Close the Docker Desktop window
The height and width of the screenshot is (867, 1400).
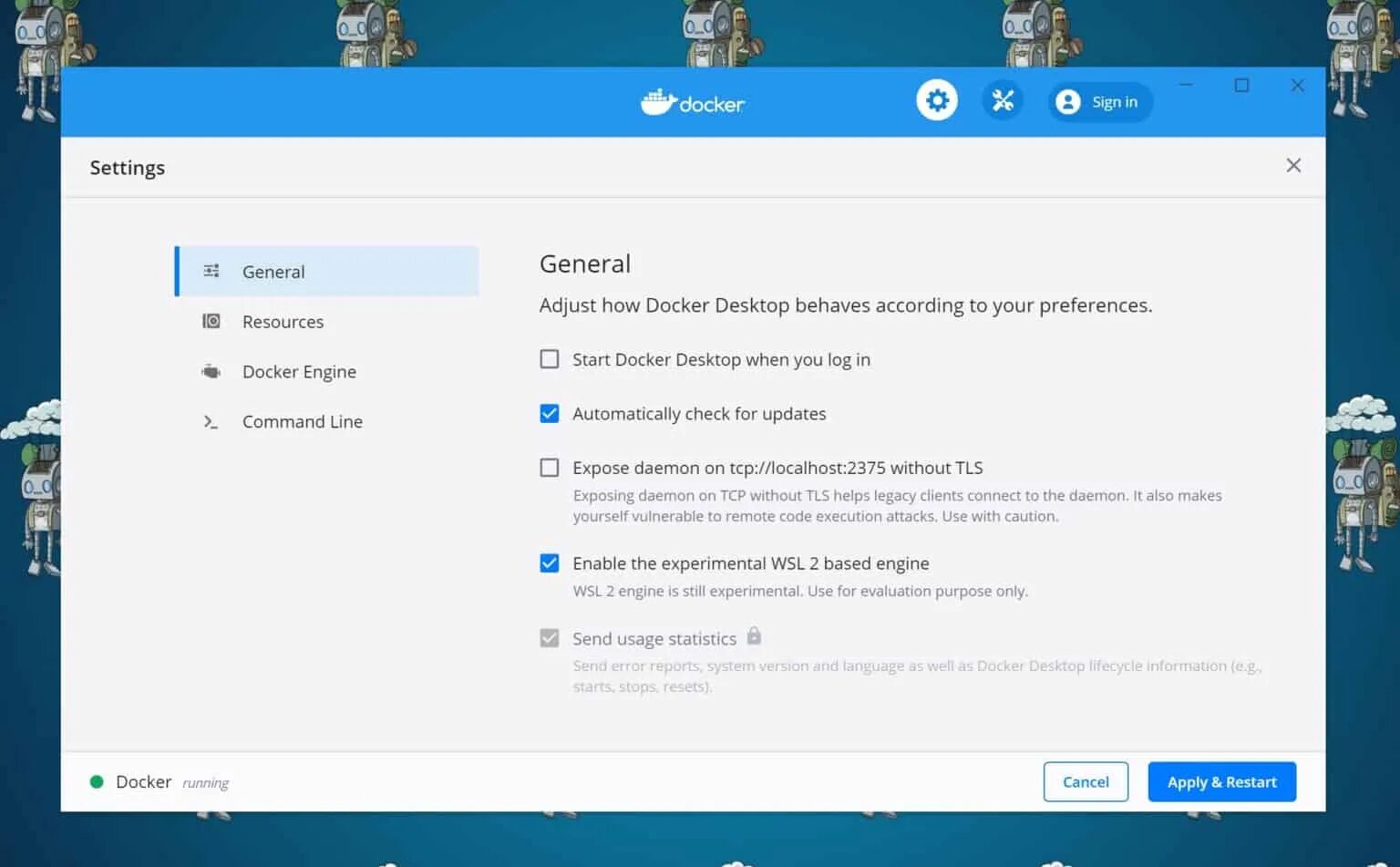click(x=1297, y=85)
